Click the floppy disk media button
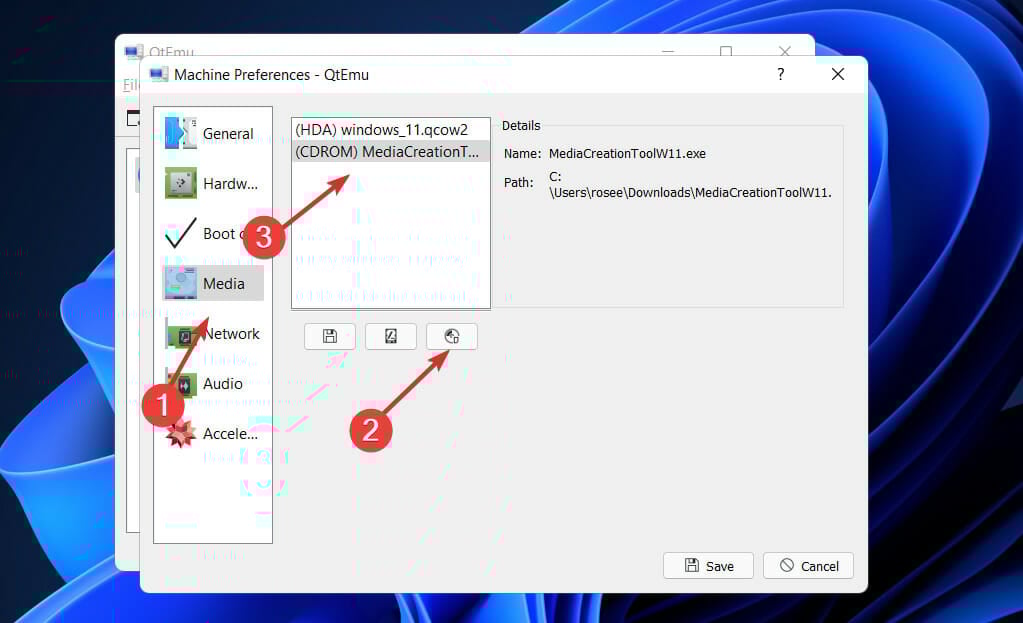The width and height of the screenshot is (1023, 623). [329, 337]
